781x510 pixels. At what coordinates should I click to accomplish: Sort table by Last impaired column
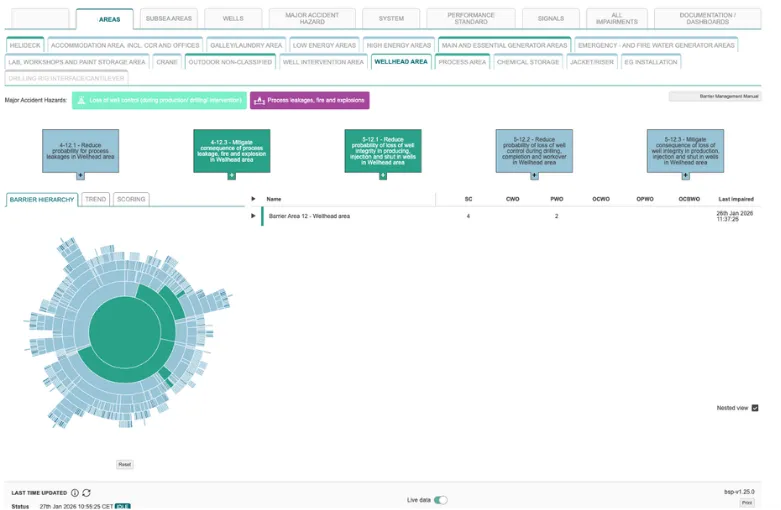[736, 199]
